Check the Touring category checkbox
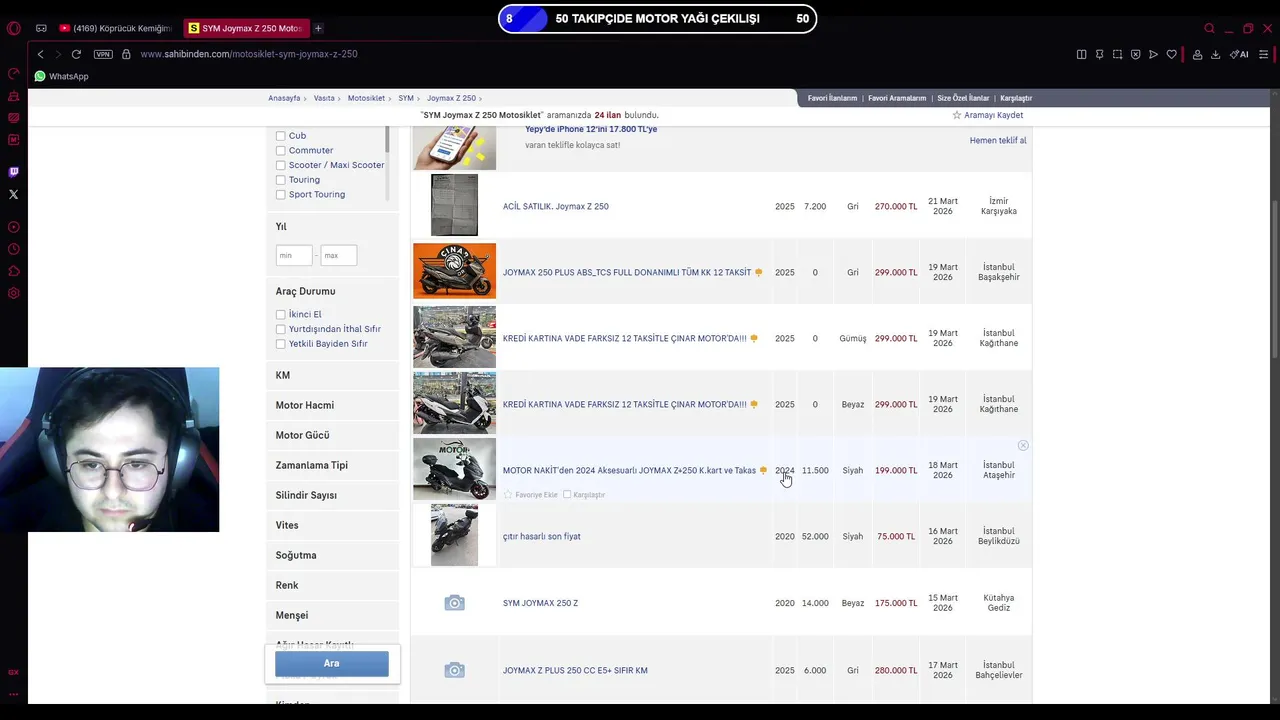Screen dimensions: 1280x720 (x=280, y=180)
